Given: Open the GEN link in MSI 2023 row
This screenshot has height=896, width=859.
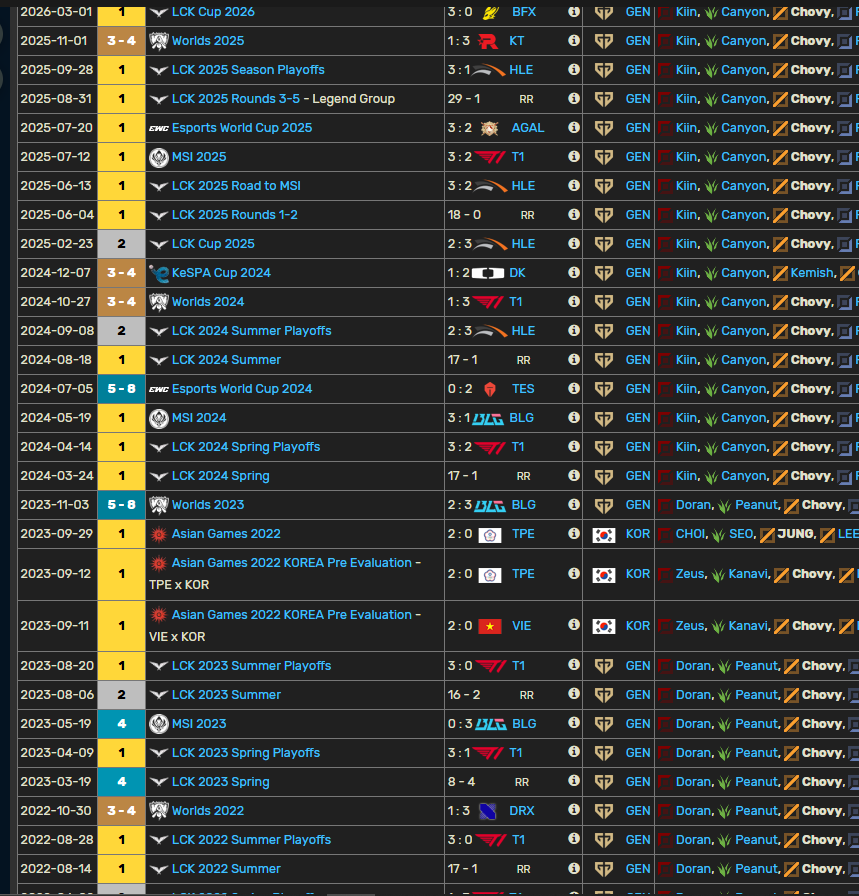Looking at the screenshot, I should click(x=638, y=724).
